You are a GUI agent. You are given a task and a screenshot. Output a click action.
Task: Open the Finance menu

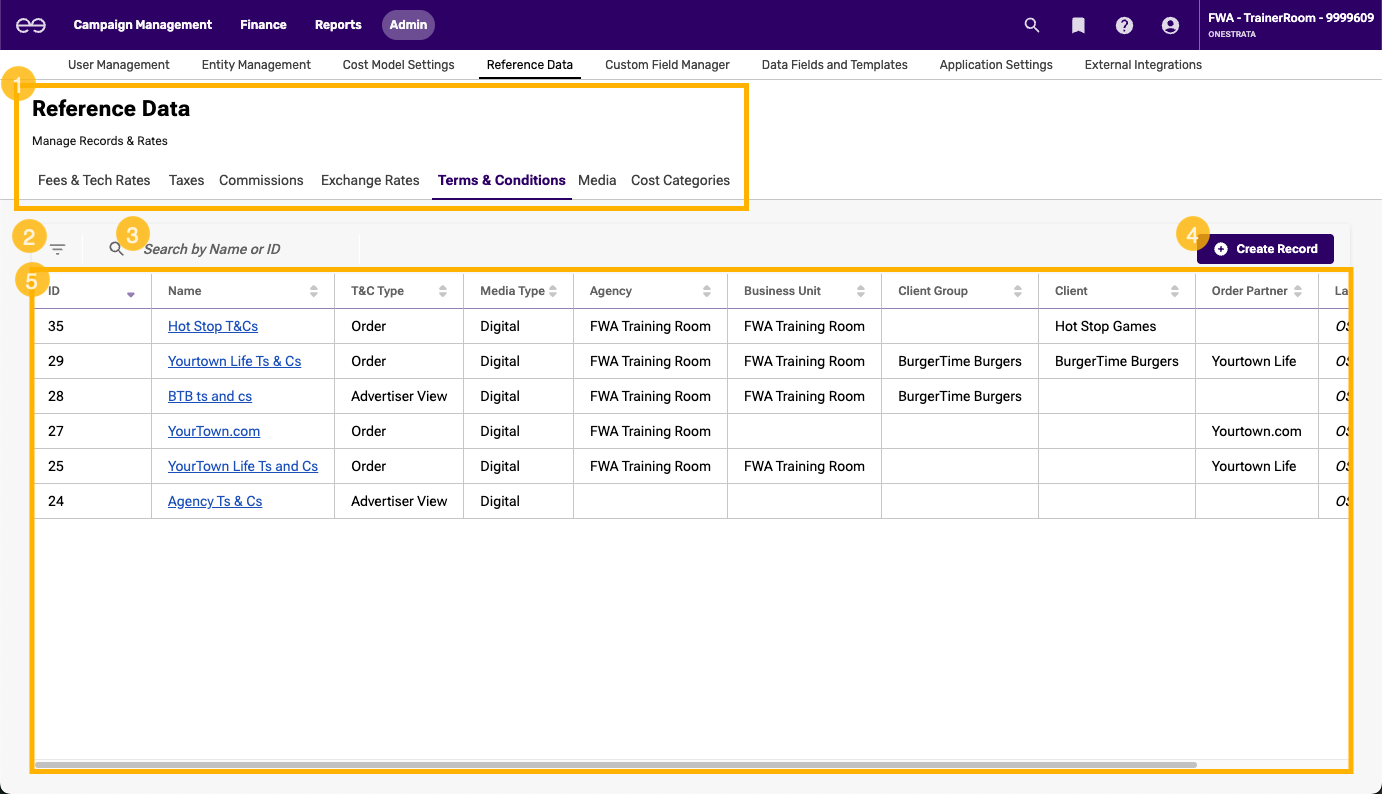(x=263, y=25)
